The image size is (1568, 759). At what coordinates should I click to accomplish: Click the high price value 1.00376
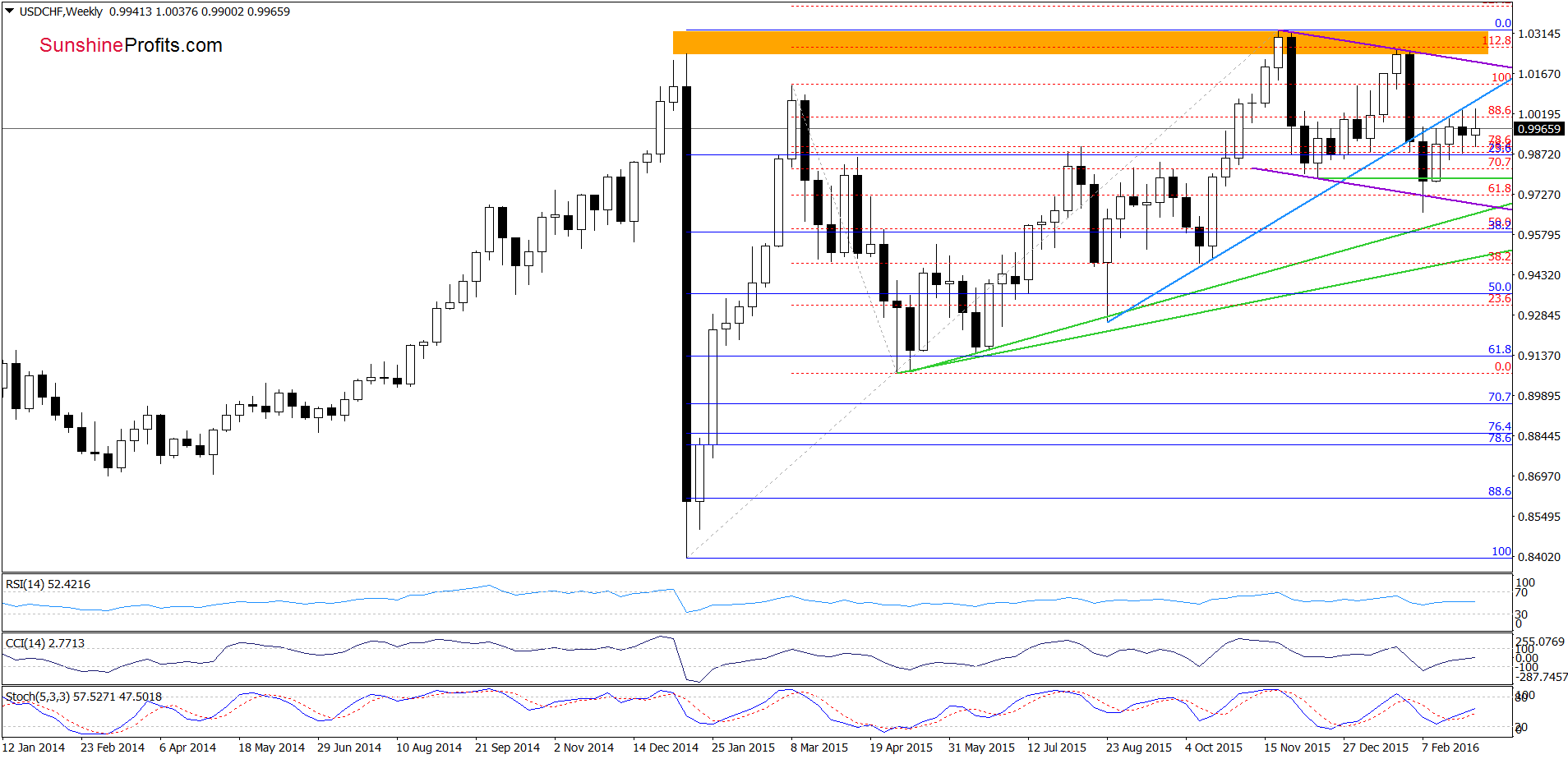point(177,11)
